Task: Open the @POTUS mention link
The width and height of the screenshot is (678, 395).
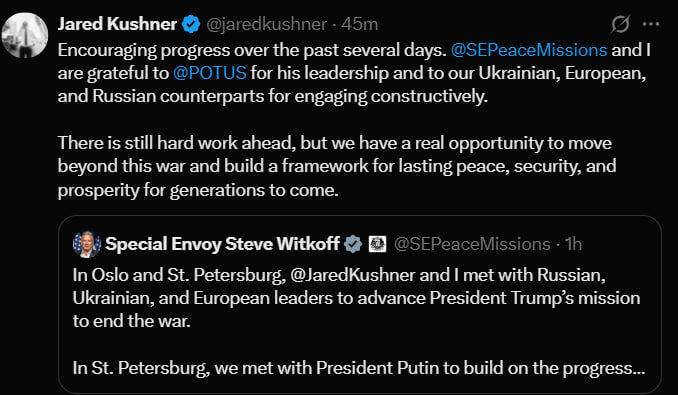Action: (x=210, y=73)
